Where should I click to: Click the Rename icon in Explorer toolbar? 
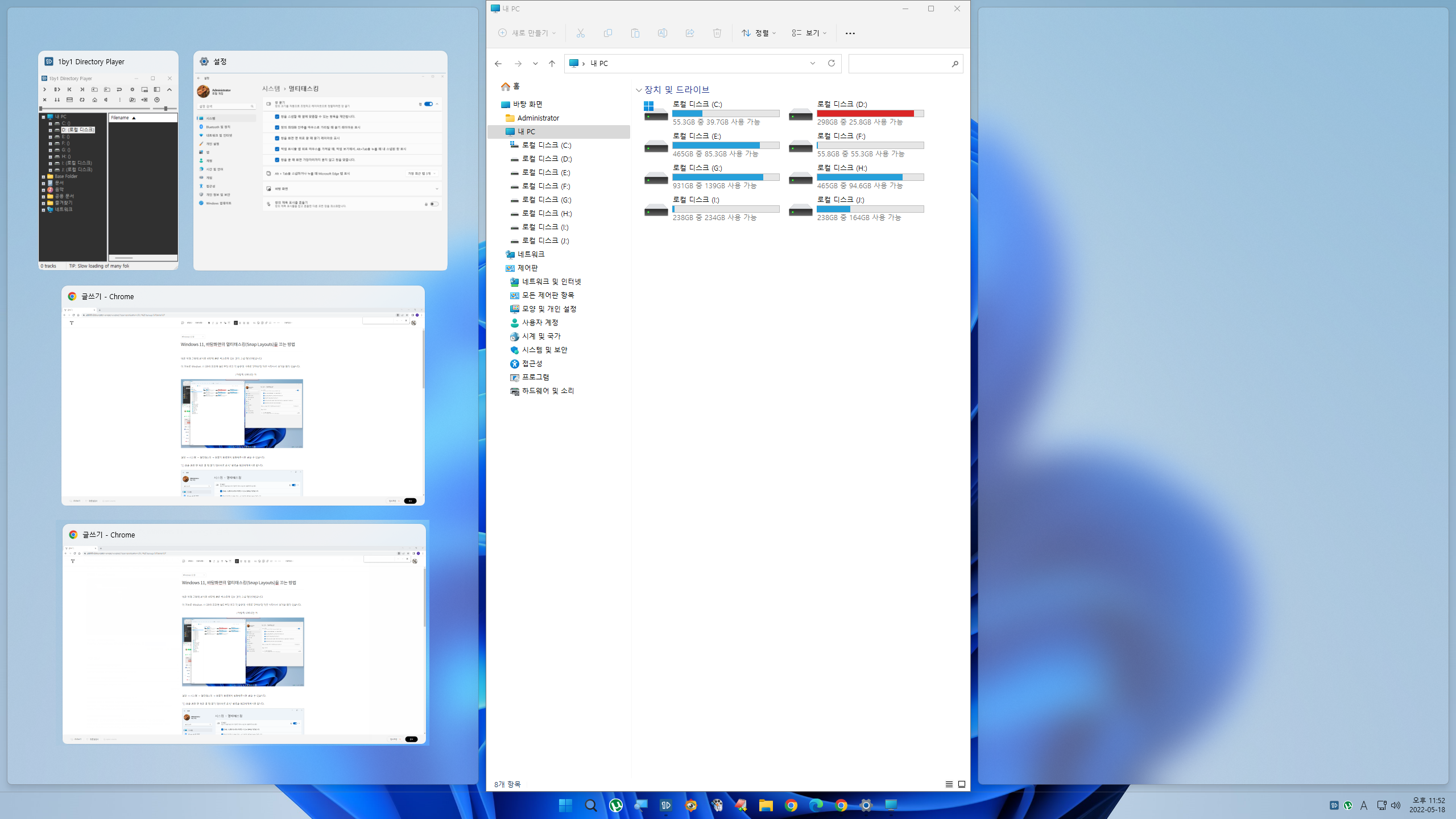tap(662, 33)
